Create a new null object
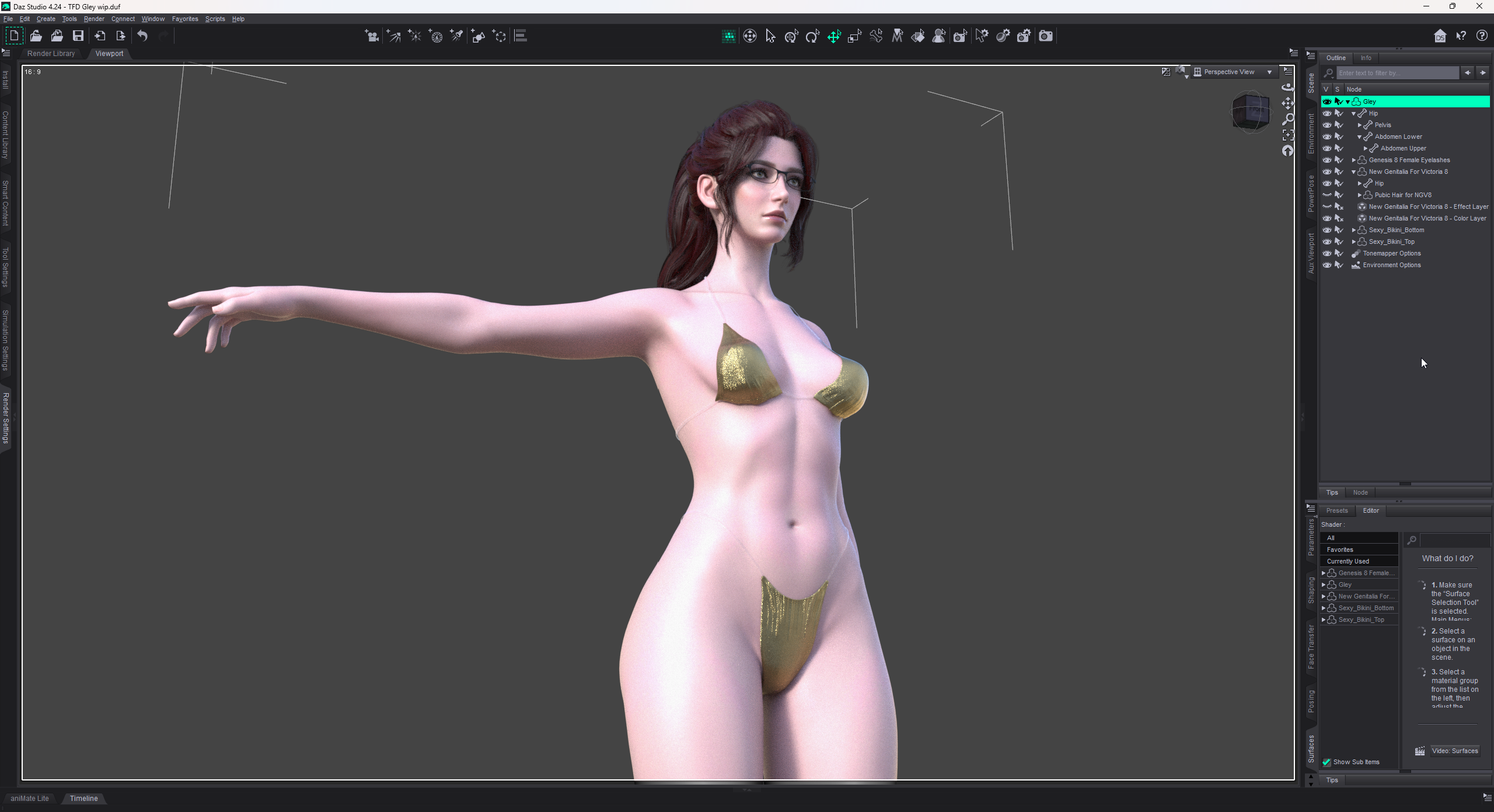Viewport: 1494px width, 812px height. click(500, 36)
